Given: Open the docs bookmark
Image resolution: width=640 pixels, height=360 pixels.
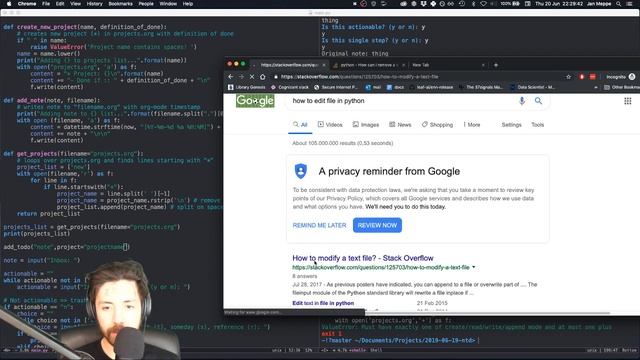Looking at the screenshot, I should pyautogui.click(x=396, y=87).
